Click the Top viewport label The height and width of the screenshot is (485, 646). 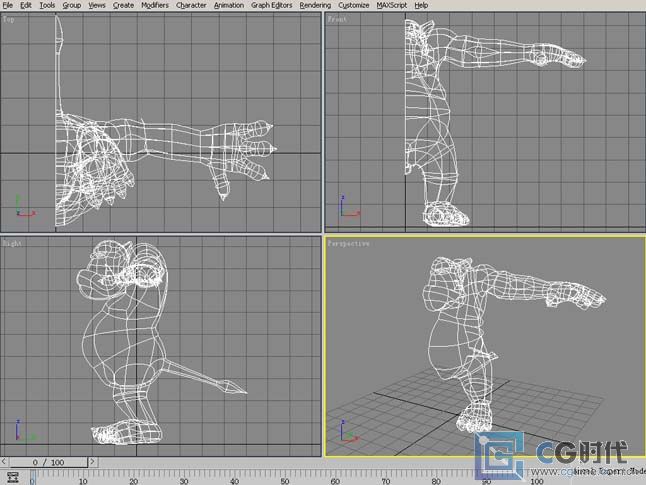pyautogui.click(x=9, y=19)
